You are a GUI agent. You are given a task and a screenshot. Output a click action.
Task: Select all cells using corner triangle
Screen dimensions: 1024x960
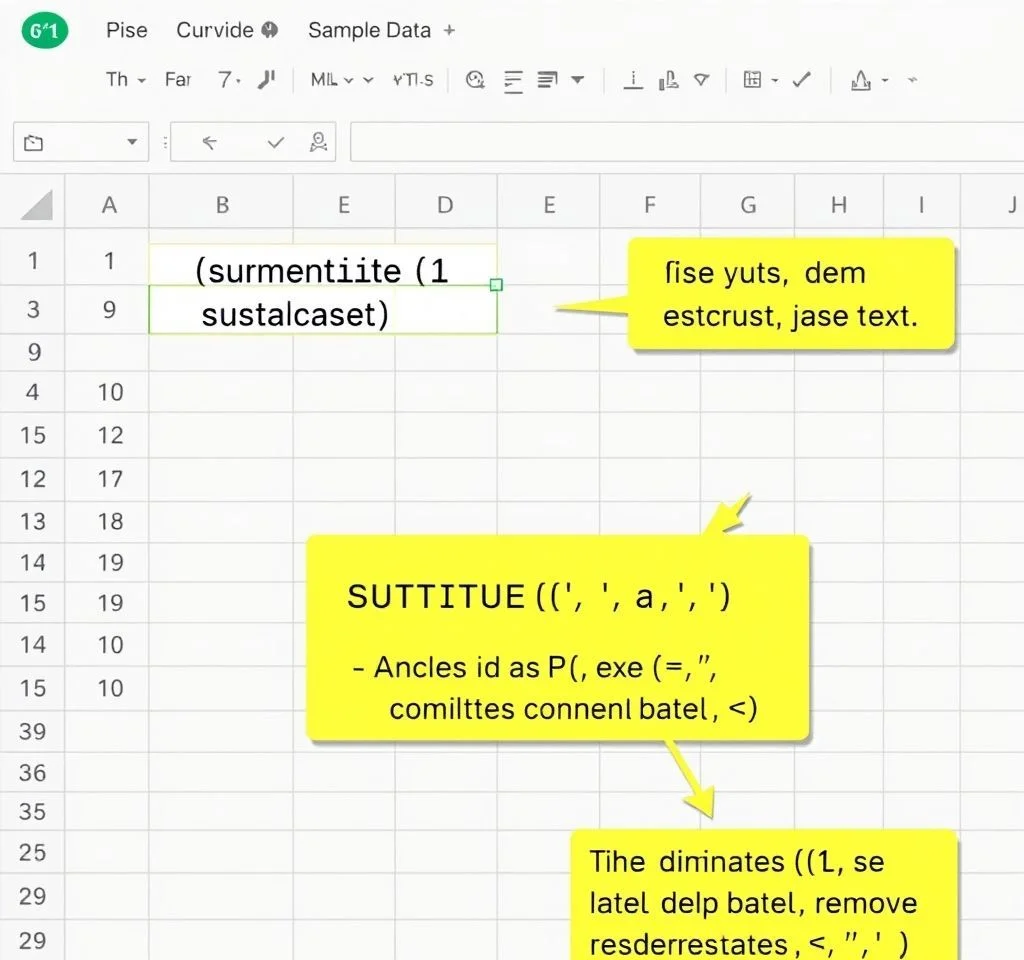[x=37, y=205]
